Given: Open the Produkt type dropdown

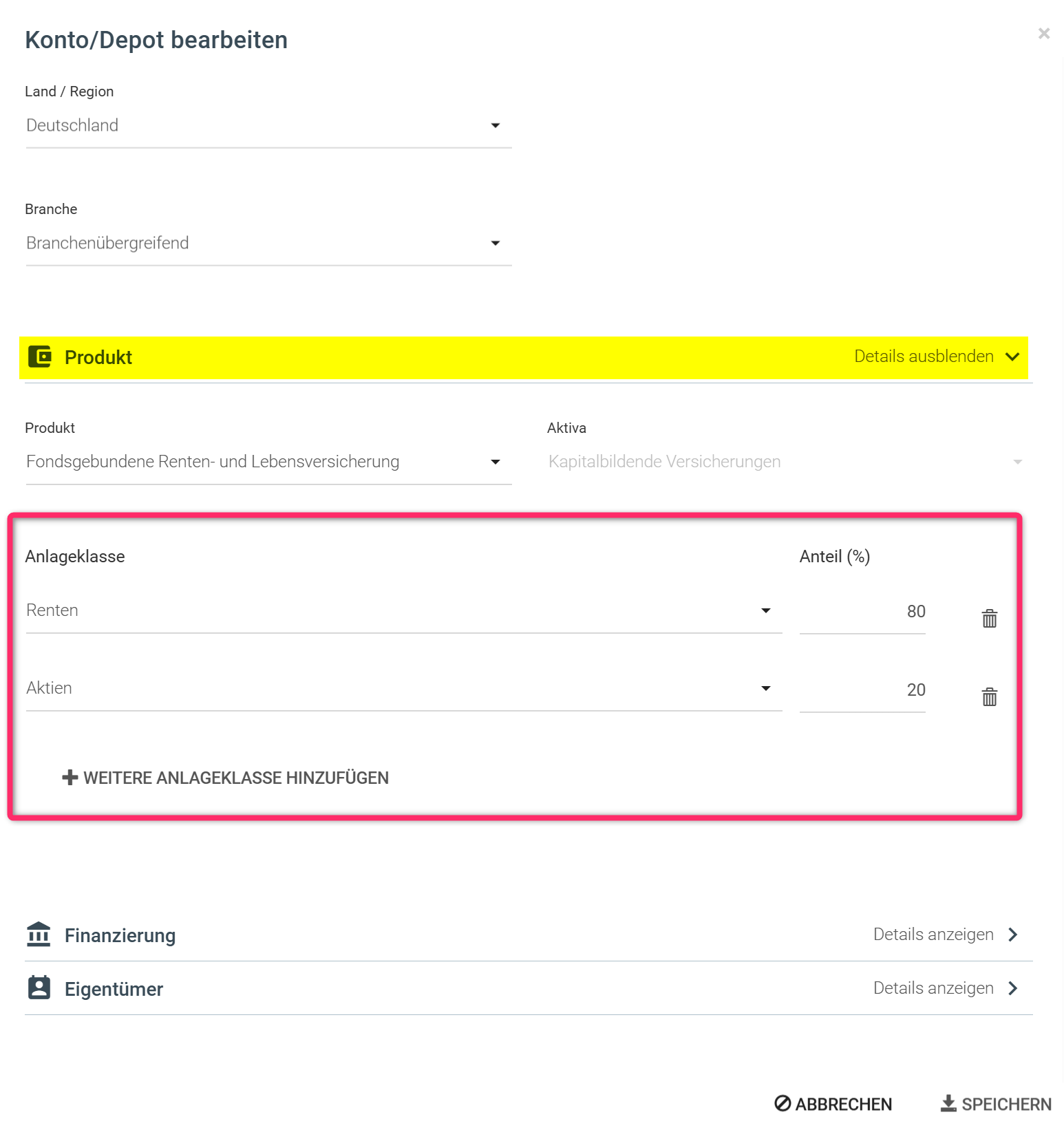Looking at the screenshot, I should [268, 462].
